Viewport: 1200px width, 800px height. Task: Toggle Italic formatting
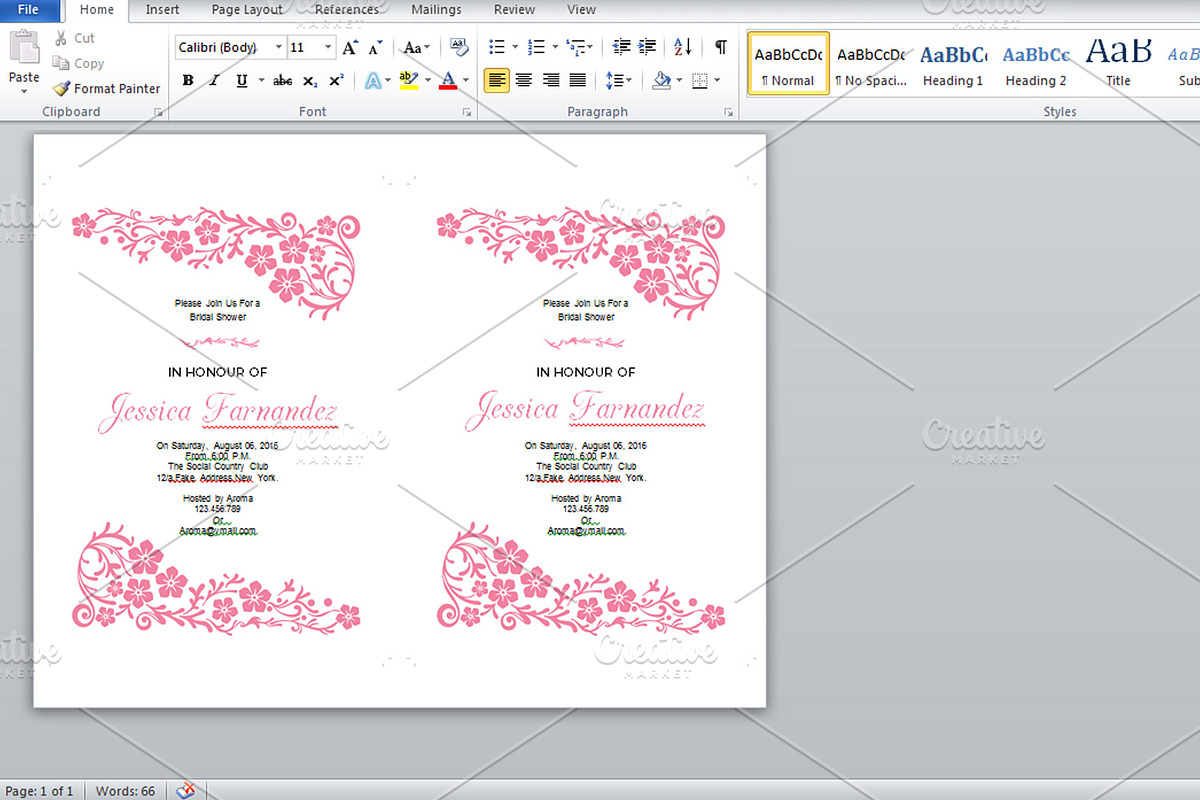(213, 80)
